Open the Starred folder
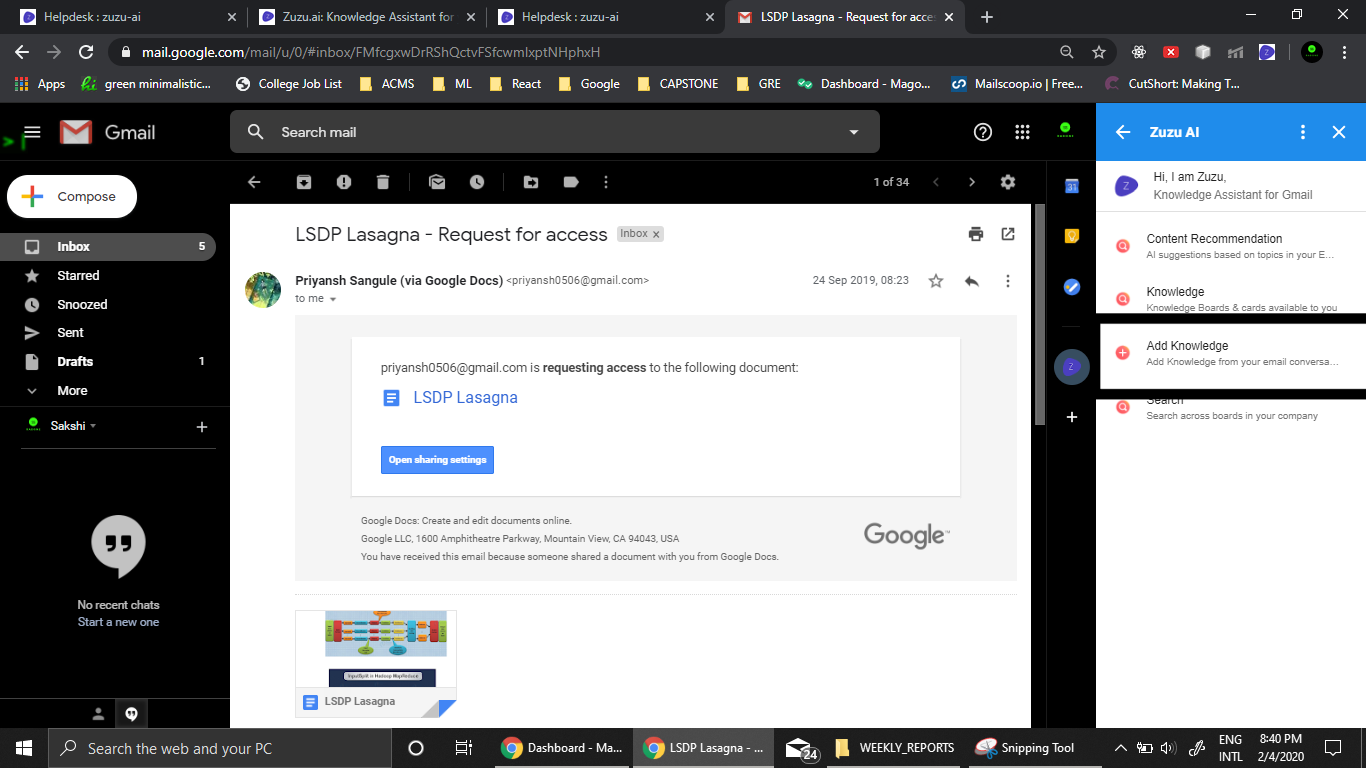Image resolution: width=1366 pixels, height=768 pixels. coord(108,275)
